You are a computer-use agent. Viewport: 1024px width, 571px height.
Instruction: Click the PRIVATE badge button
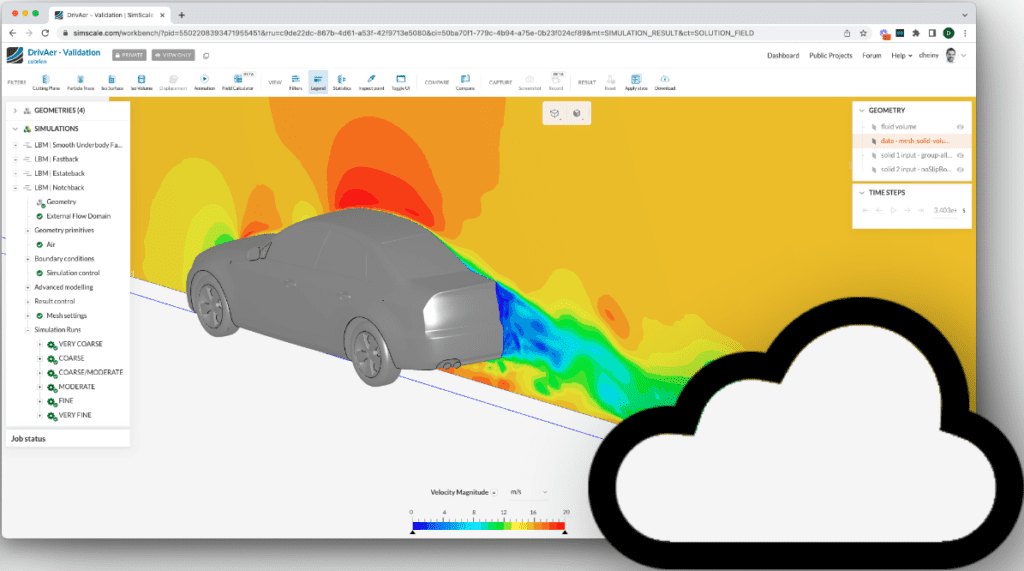click(129, 56)
